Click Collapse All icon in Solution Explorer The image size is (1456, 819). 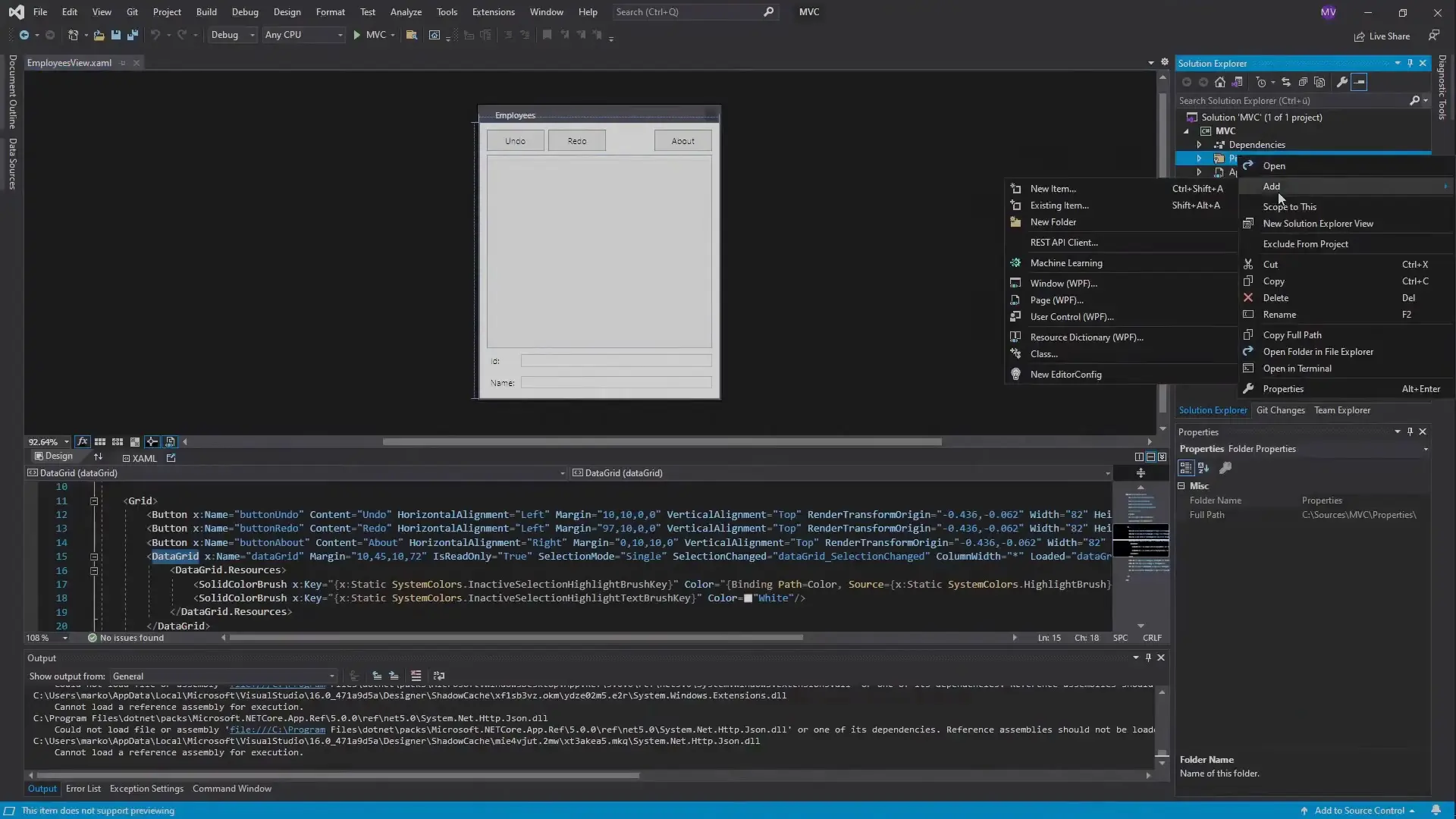[1303, 82]
